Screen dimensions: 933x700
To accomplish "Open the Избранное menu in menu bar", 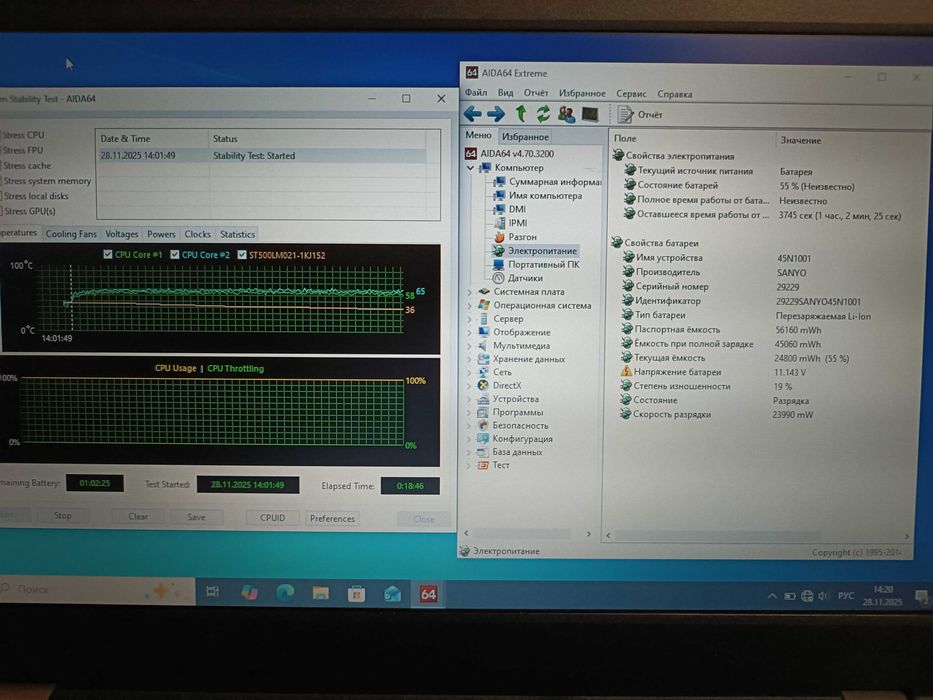I will (582, 93).
